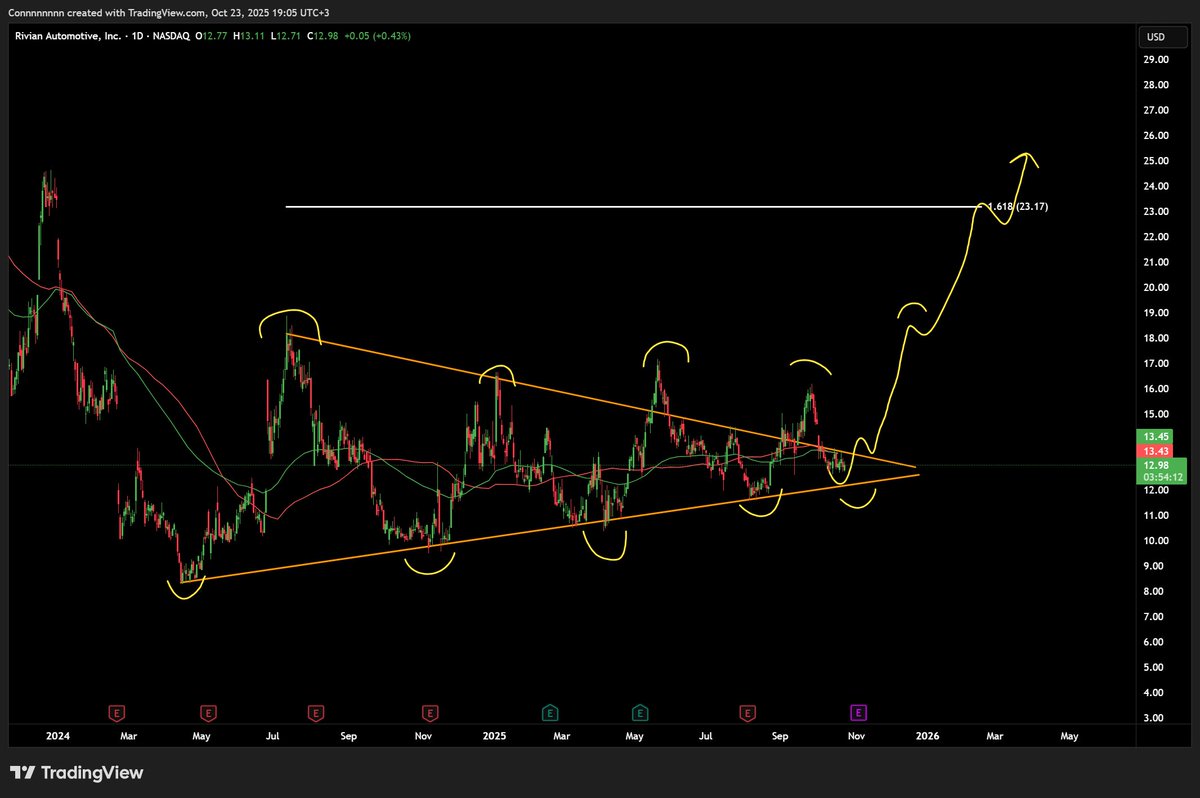Click the red earnings marker above May 2024
1200x798 pixels.
208,713
